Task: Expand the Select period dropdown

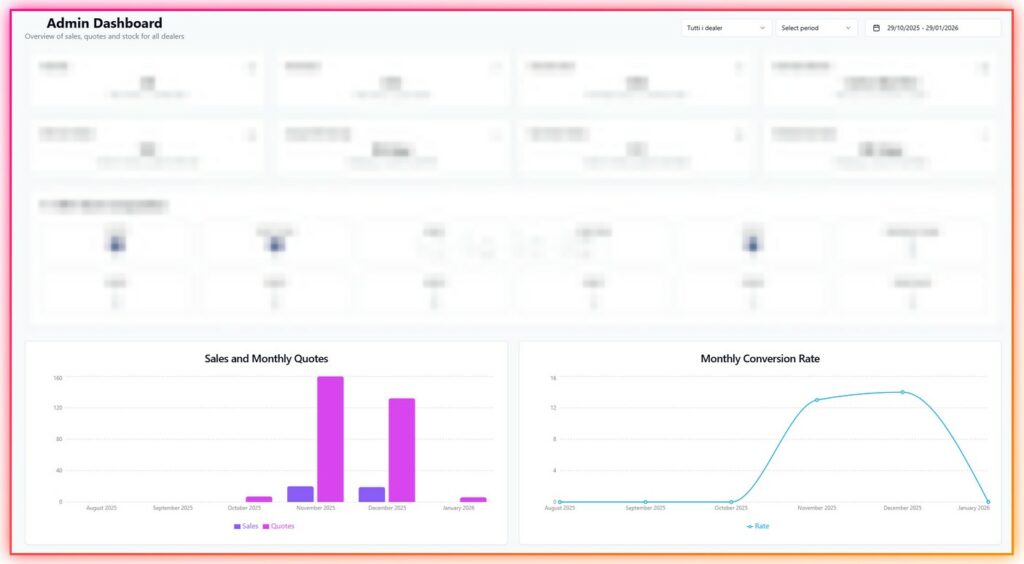Action: click(x=816, y=28)
